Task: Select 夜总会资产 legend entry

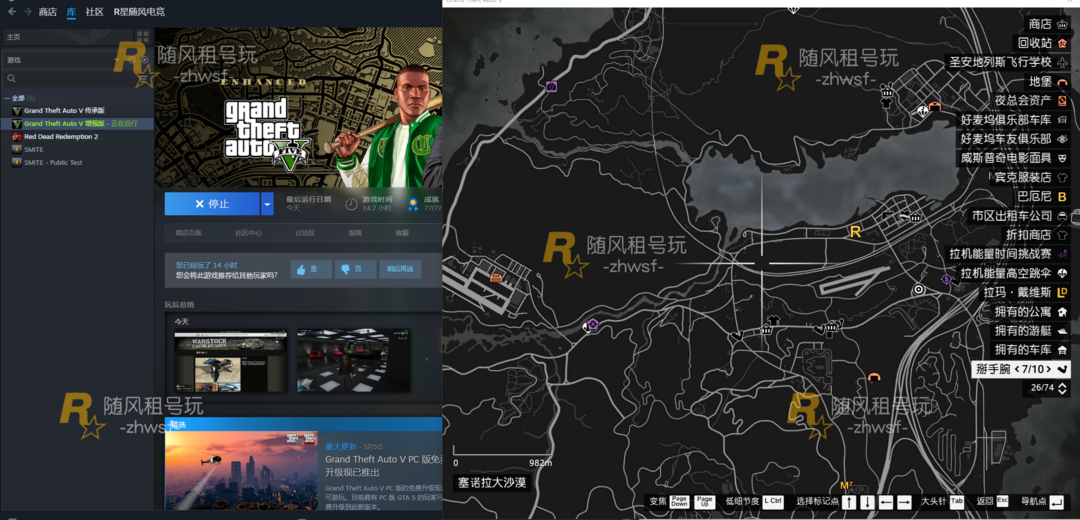Action: pyautogui.click(x=1030, y=101)
